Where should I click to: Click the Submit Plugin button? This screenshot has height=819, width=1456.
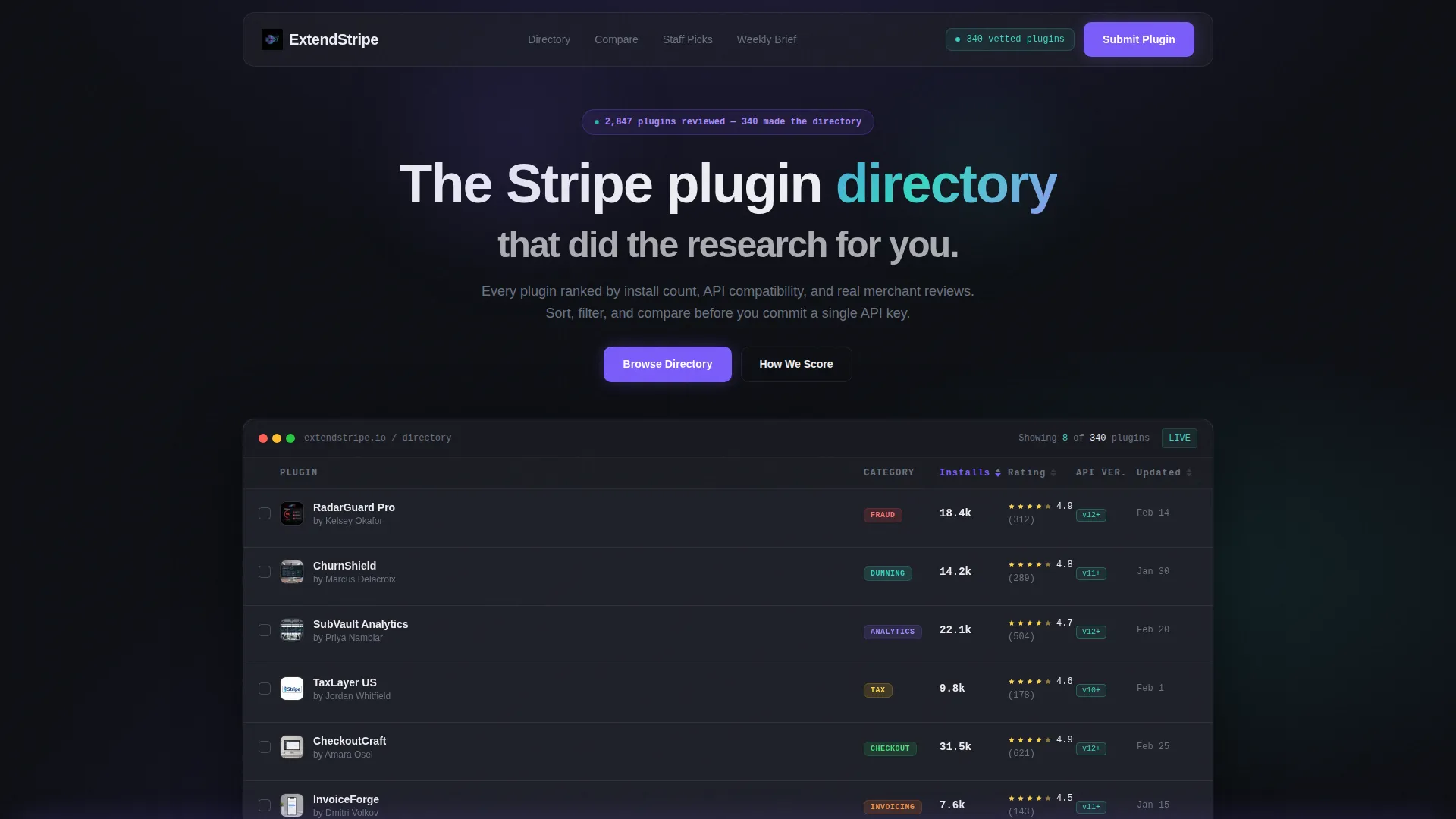point(1138,39)
